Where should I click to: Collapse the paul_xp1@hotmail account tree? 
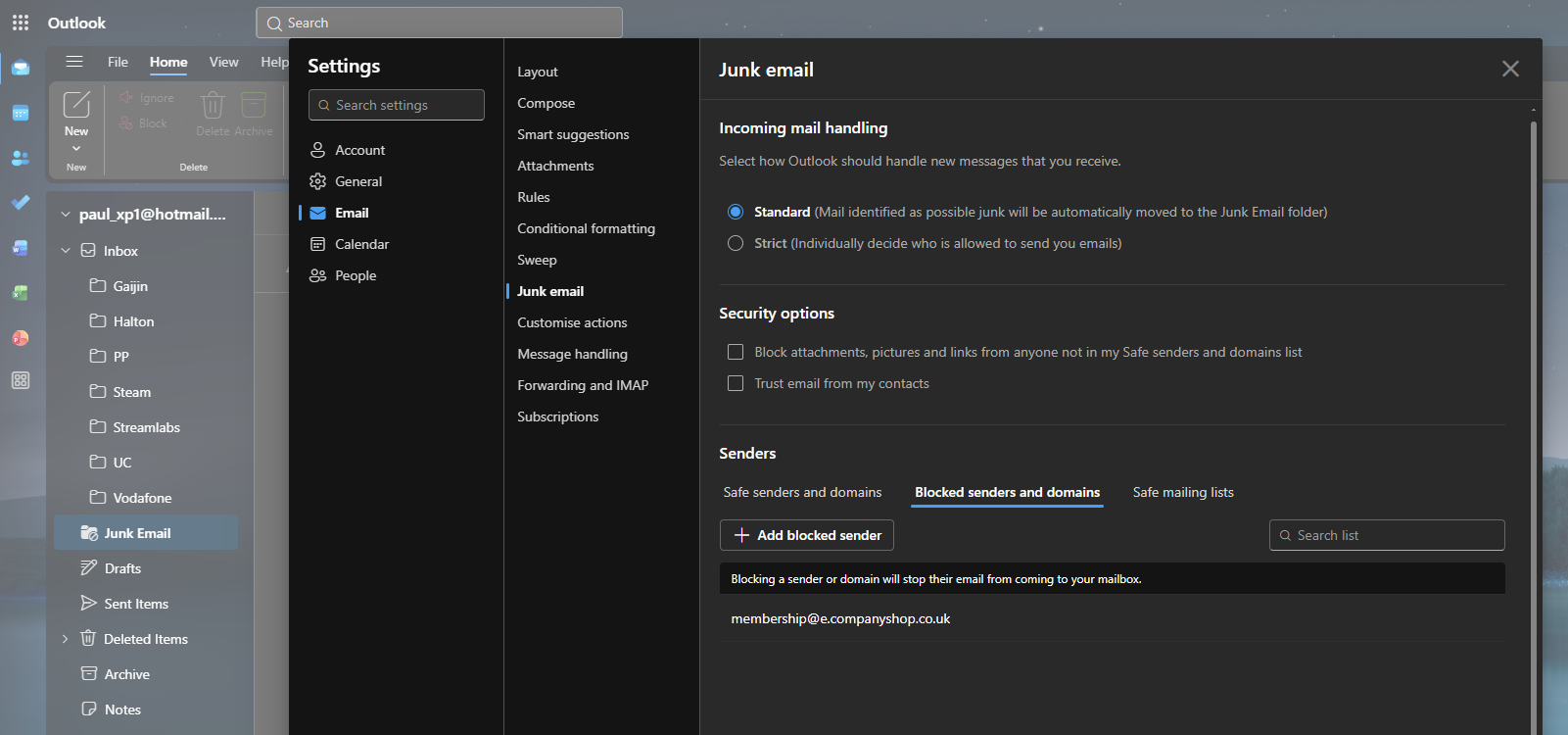point(66,215)
